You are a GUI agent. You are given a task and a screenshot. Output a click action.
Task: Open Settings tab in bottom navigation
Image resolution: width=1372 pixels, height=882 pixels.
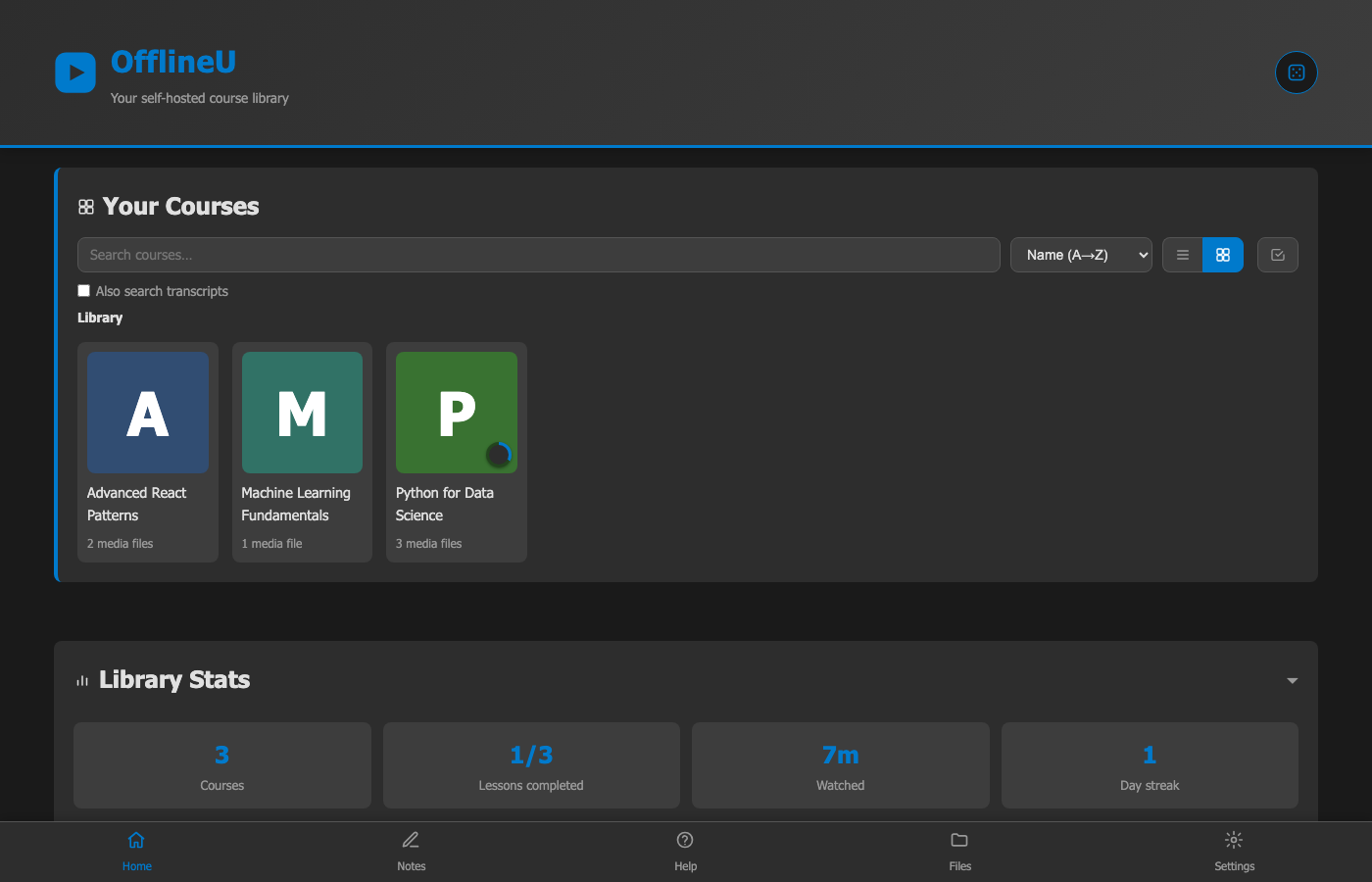[1234, 852]
